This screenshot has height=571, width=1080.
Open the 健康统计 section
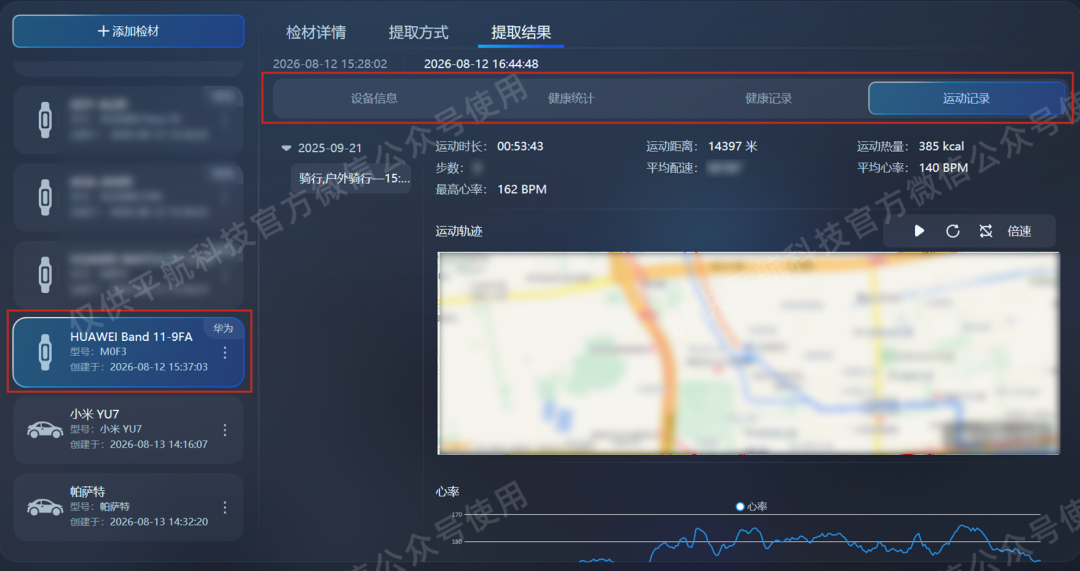[571, 98]
